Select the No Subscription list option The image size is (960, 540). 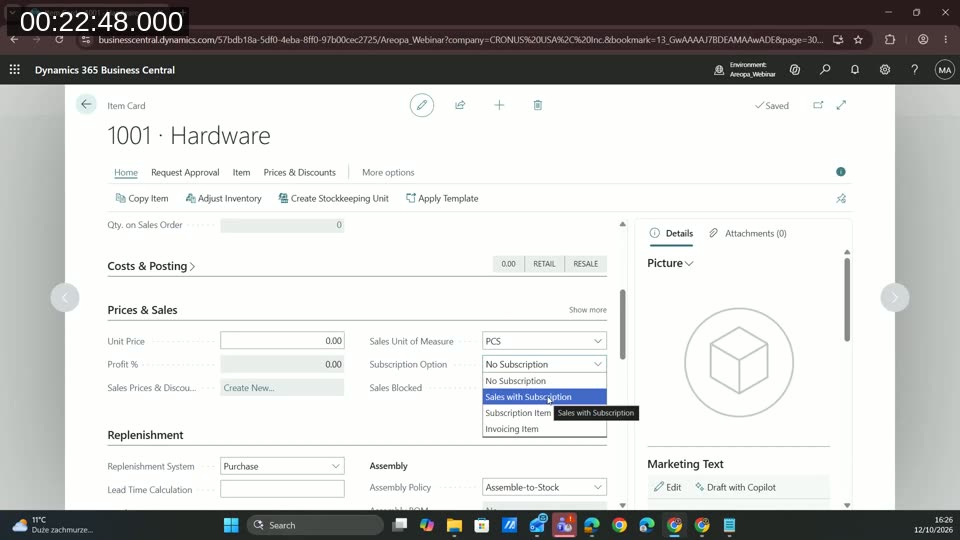point(544,381)
